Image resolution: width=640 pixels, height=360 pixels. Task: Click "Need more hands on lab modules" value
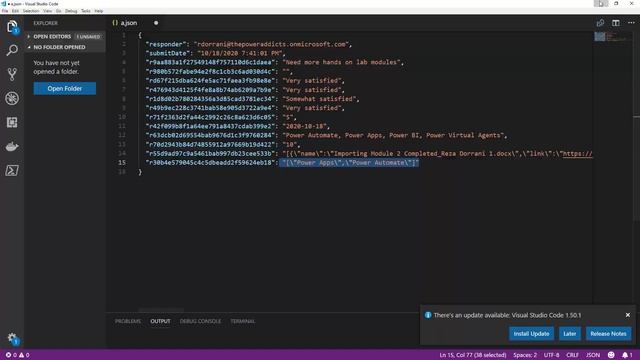pos(341,62)
